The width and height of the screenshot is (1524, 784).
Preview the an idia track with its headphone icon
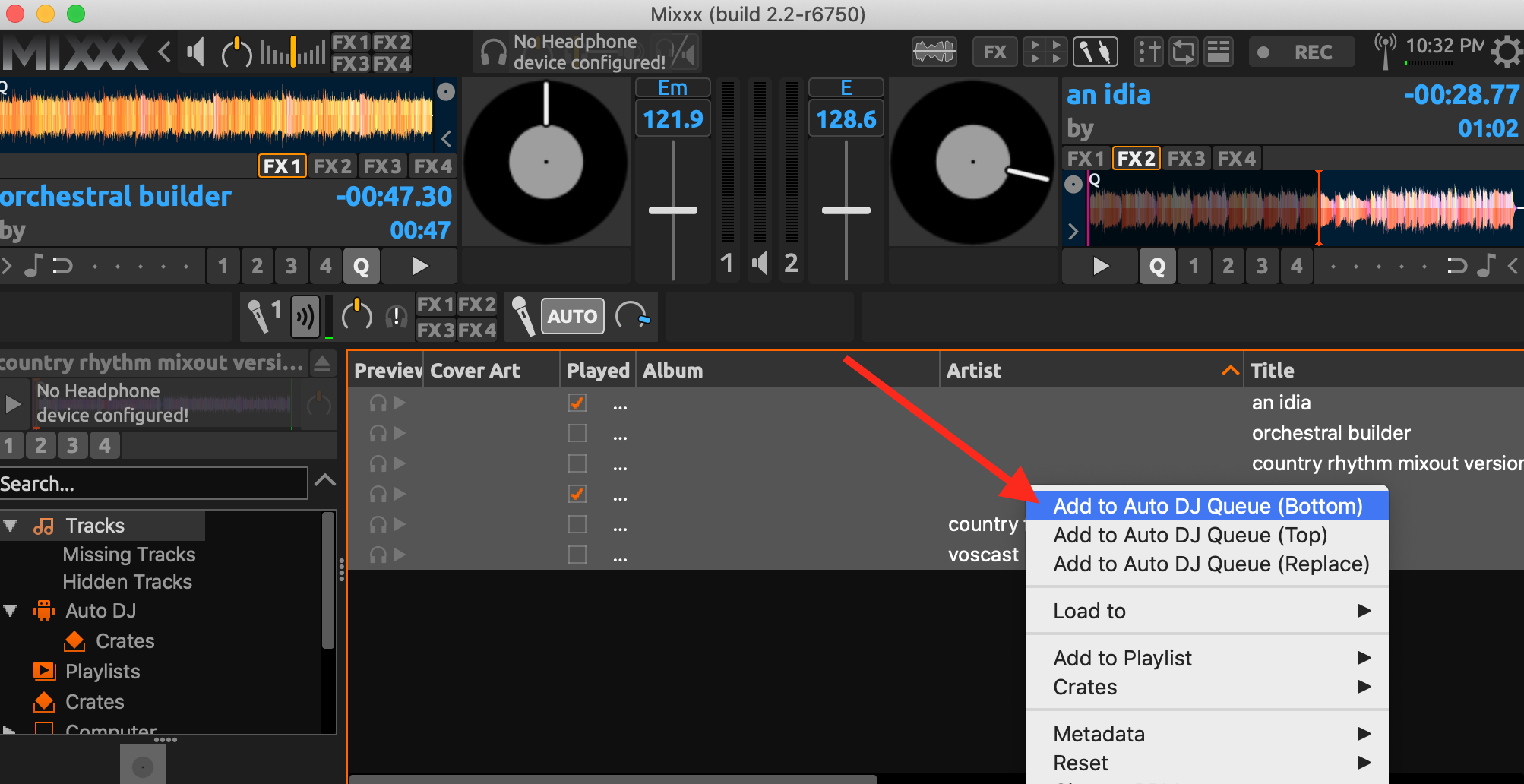tap(378, 403)
